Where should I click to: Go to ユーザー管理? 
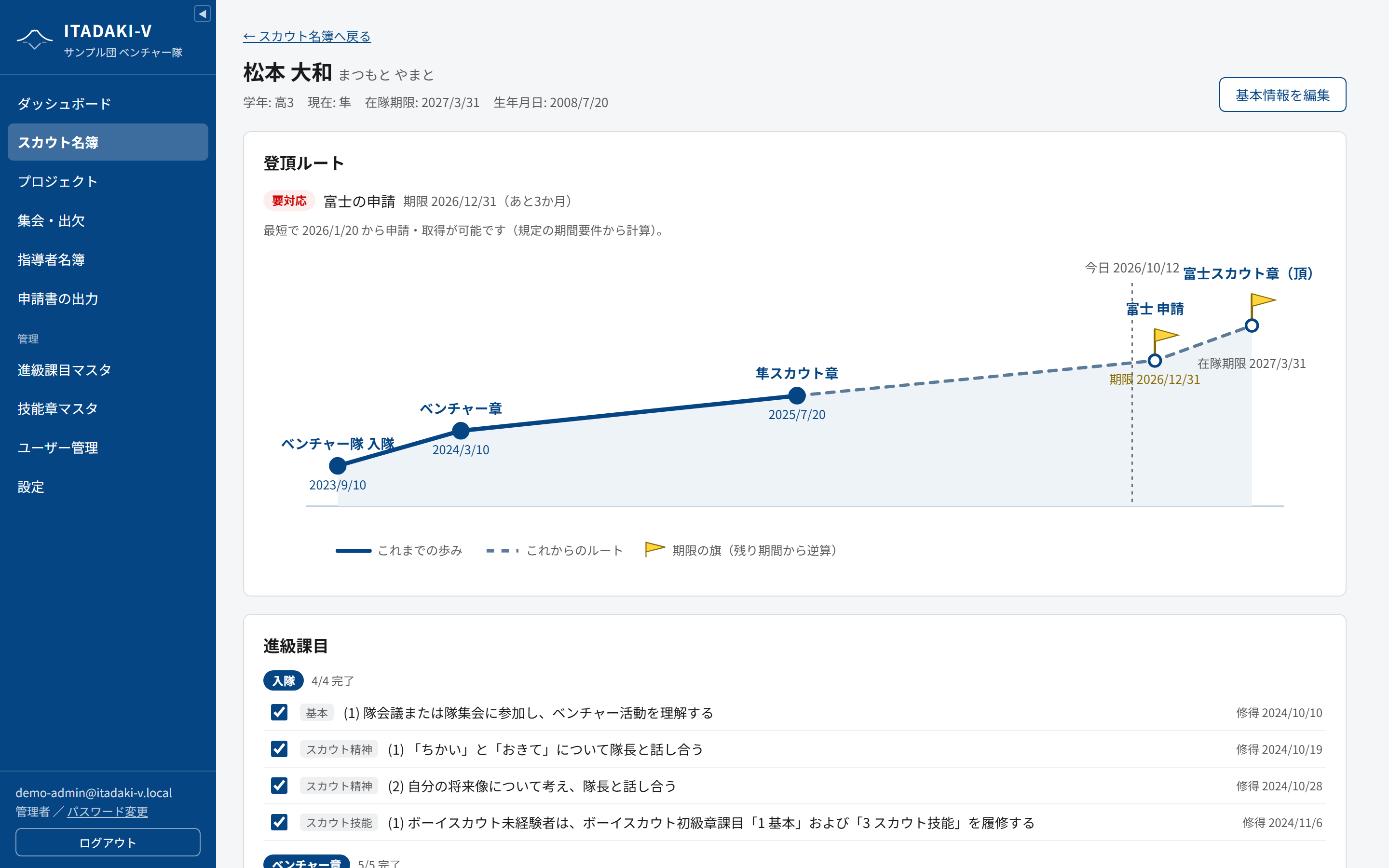pos(108,448)
